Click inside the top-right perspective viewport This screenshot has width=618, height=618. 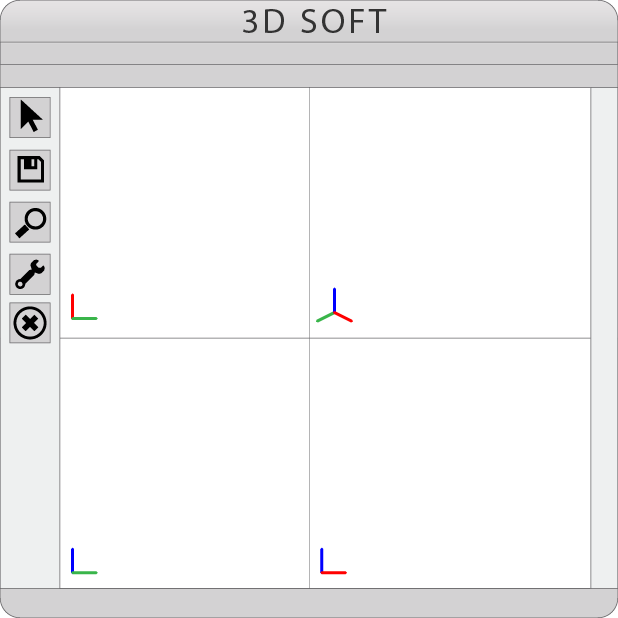450,200
